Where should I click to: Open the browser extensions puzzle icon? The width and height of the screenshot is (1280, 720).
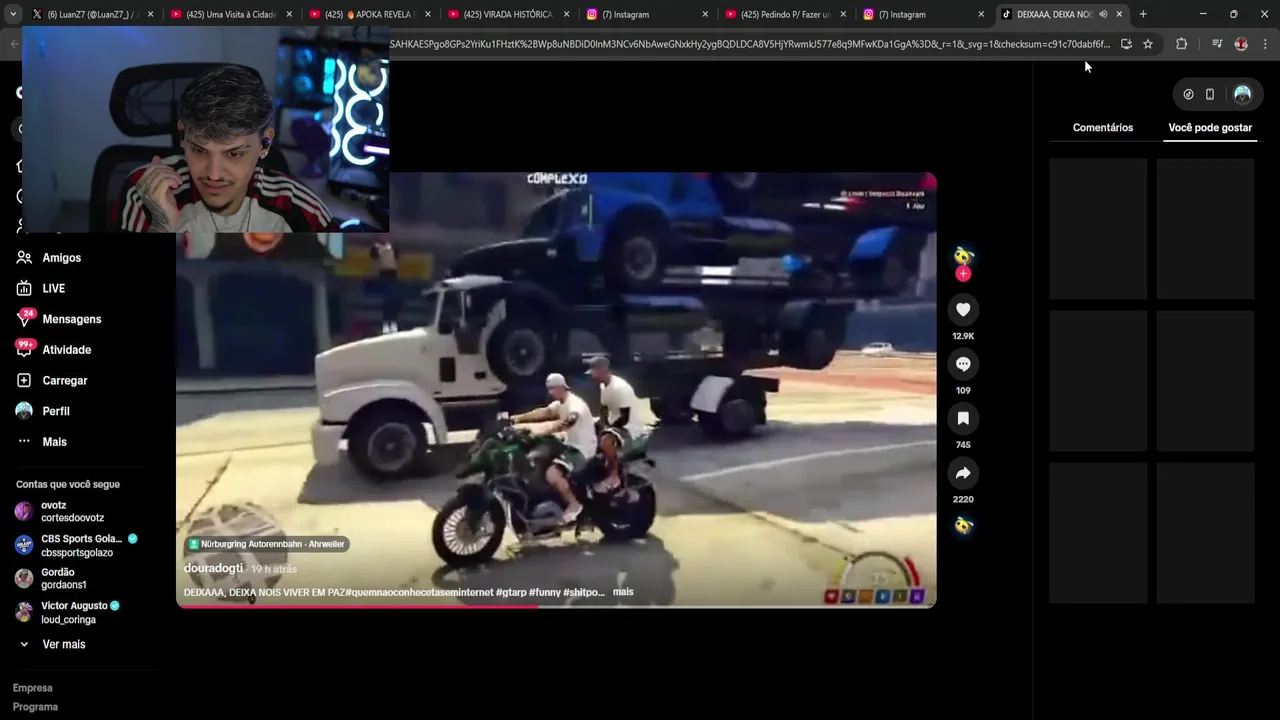click(x=1181, y=44)
